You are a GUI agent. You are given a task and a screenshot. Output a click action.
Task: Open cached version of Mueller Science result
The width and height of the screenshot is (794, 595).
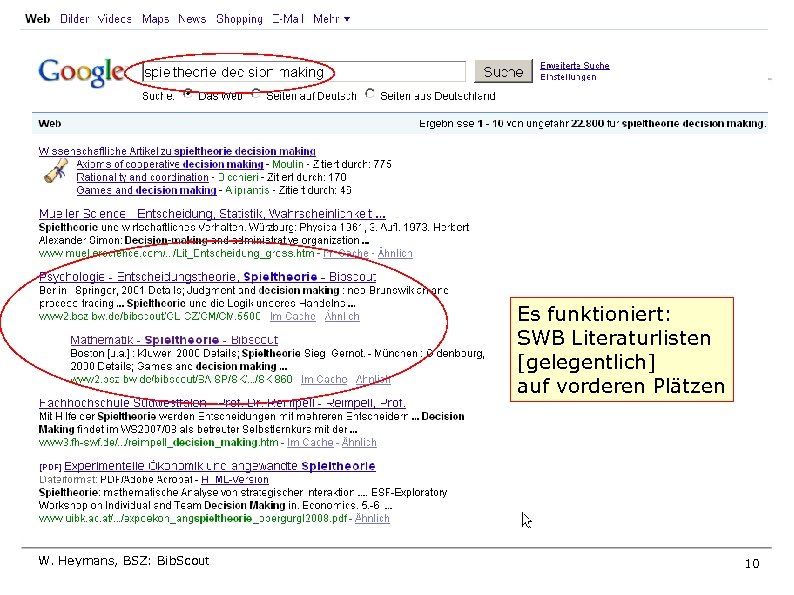pos(346,253)
